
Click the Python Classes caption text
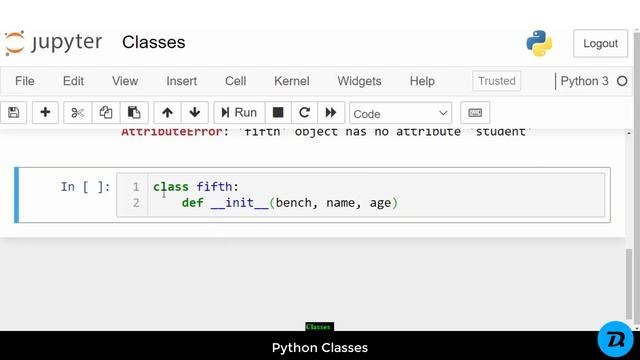point(320,348)
